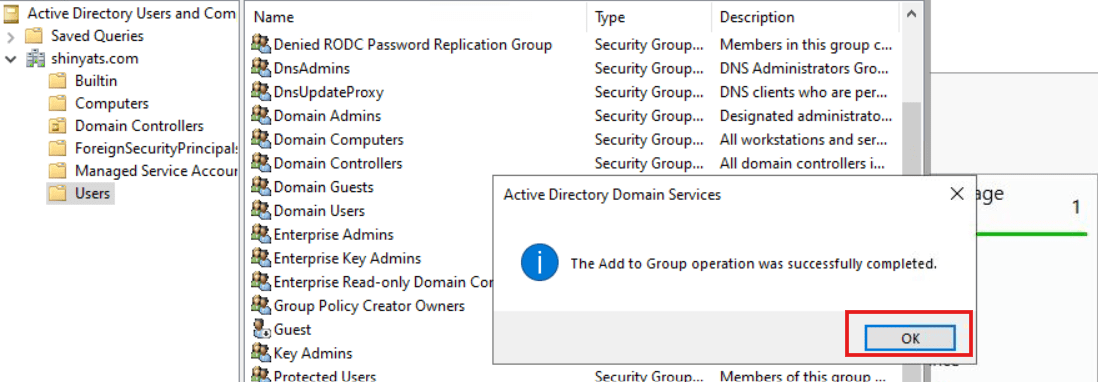Select the Builtin folder icon
This screenshot has height=382, width=1098.
[x=57, y=81]
